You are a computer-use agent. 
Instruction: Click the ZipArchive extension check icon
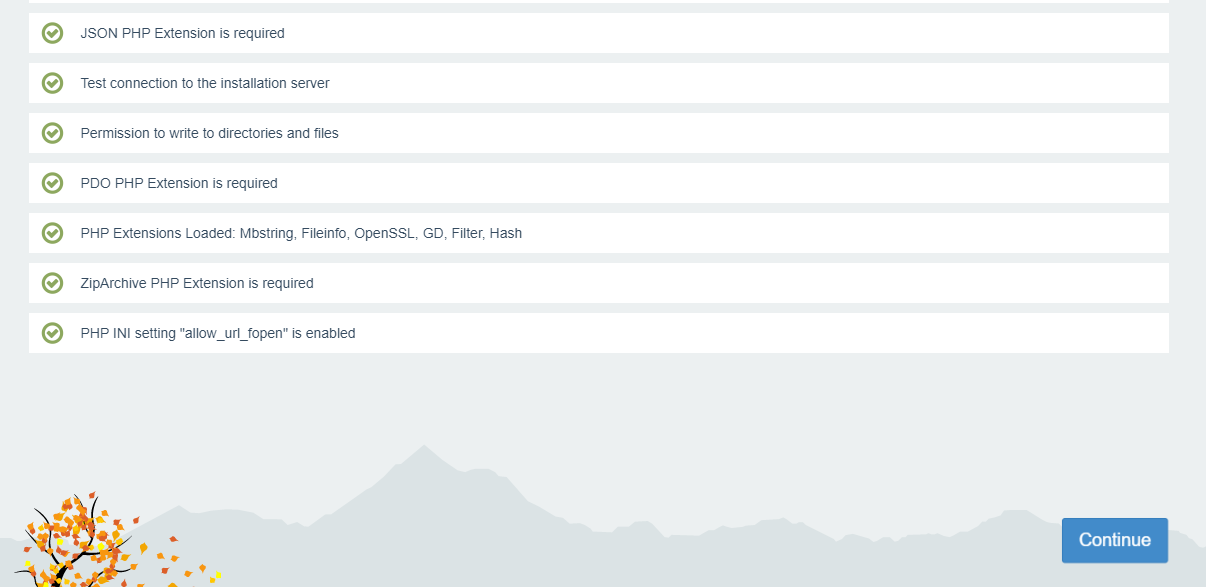pos(53,283)
